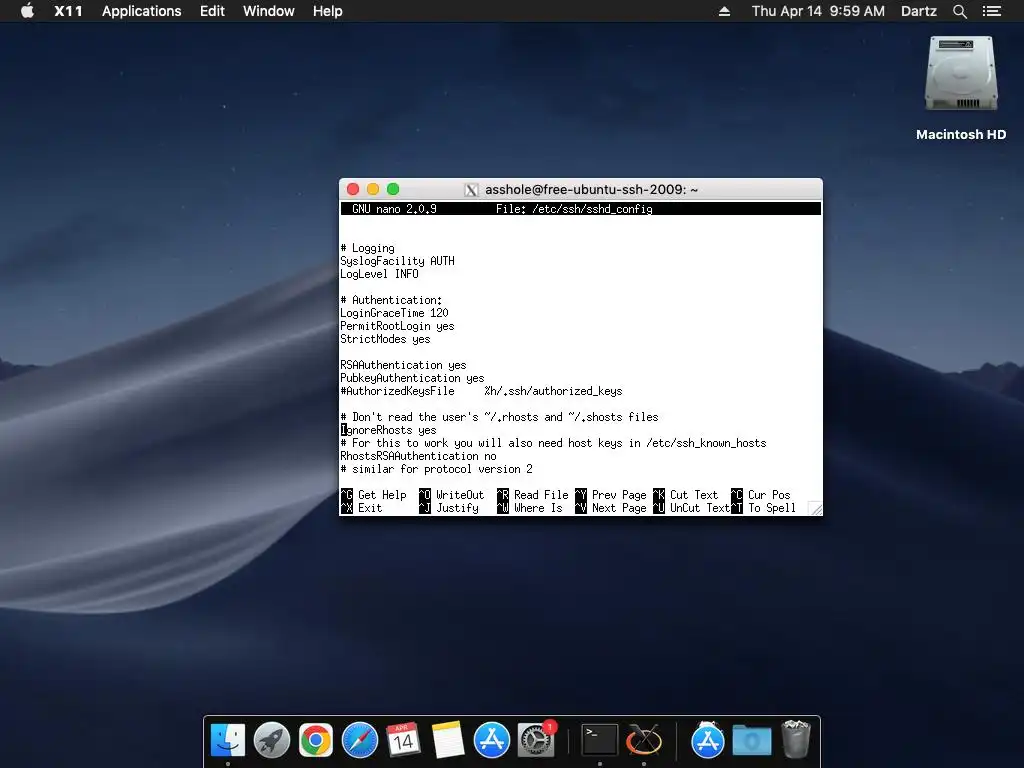Click the 'LoginGraceTime 120' line

coord(394,313)
